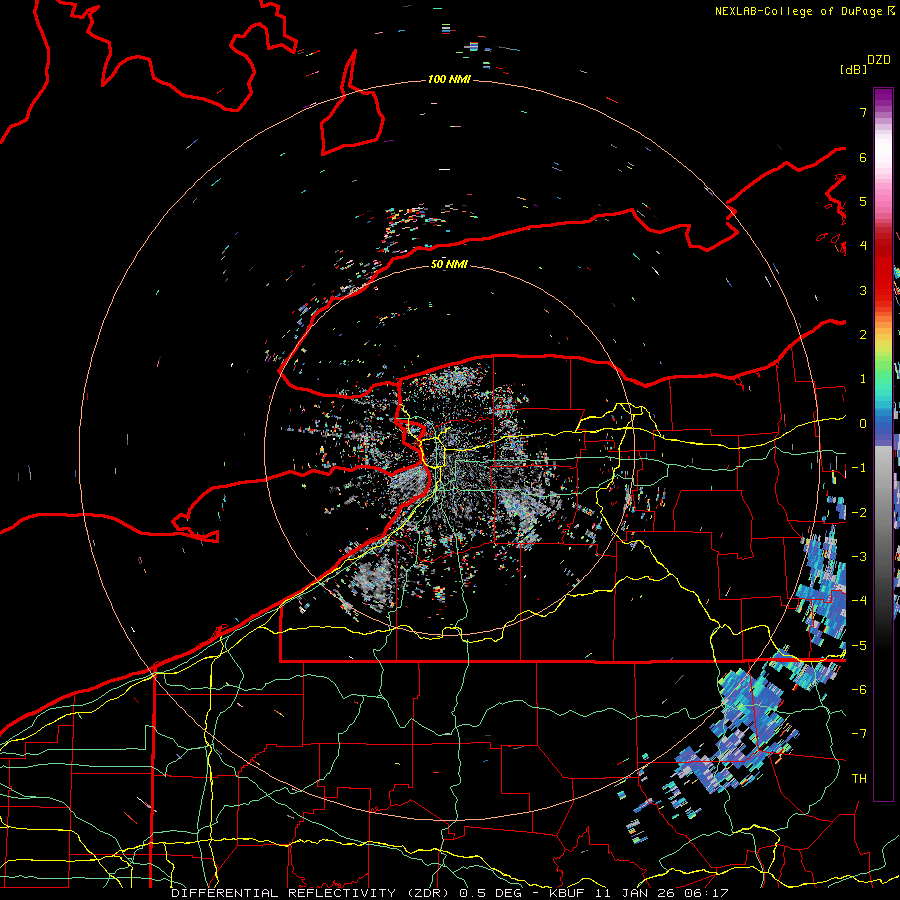Click the 4 value on the color scale
The width and height of the screenshot is (900, 900).
click(863, 246)
